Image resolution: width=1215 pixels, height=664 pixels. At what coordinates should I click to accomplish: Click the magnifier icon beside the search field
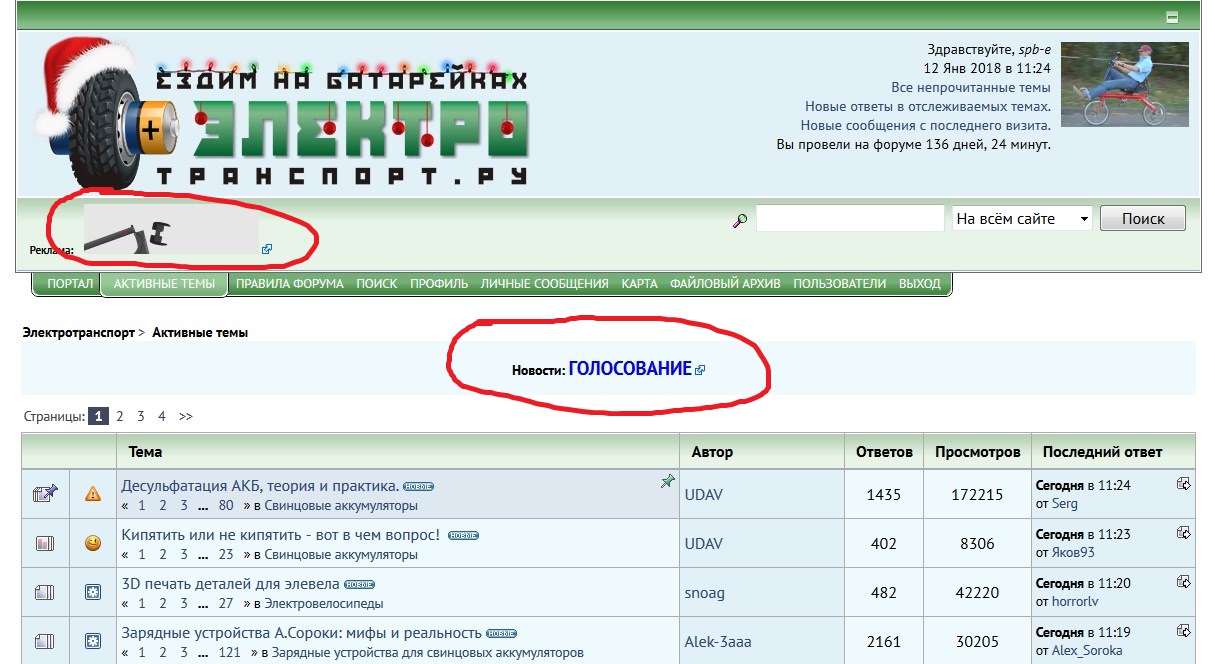click(740, 220)
